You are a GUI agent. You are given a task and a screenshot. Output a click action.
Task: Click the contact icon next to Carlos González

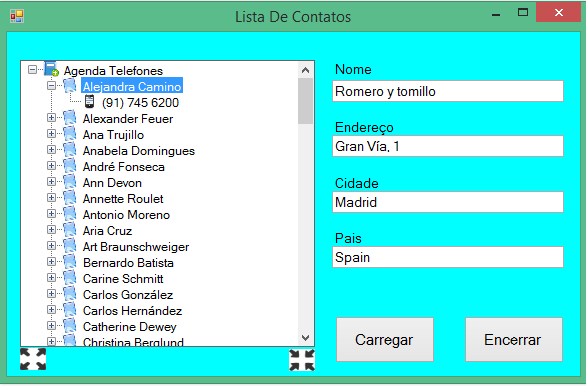pos(70,294)
